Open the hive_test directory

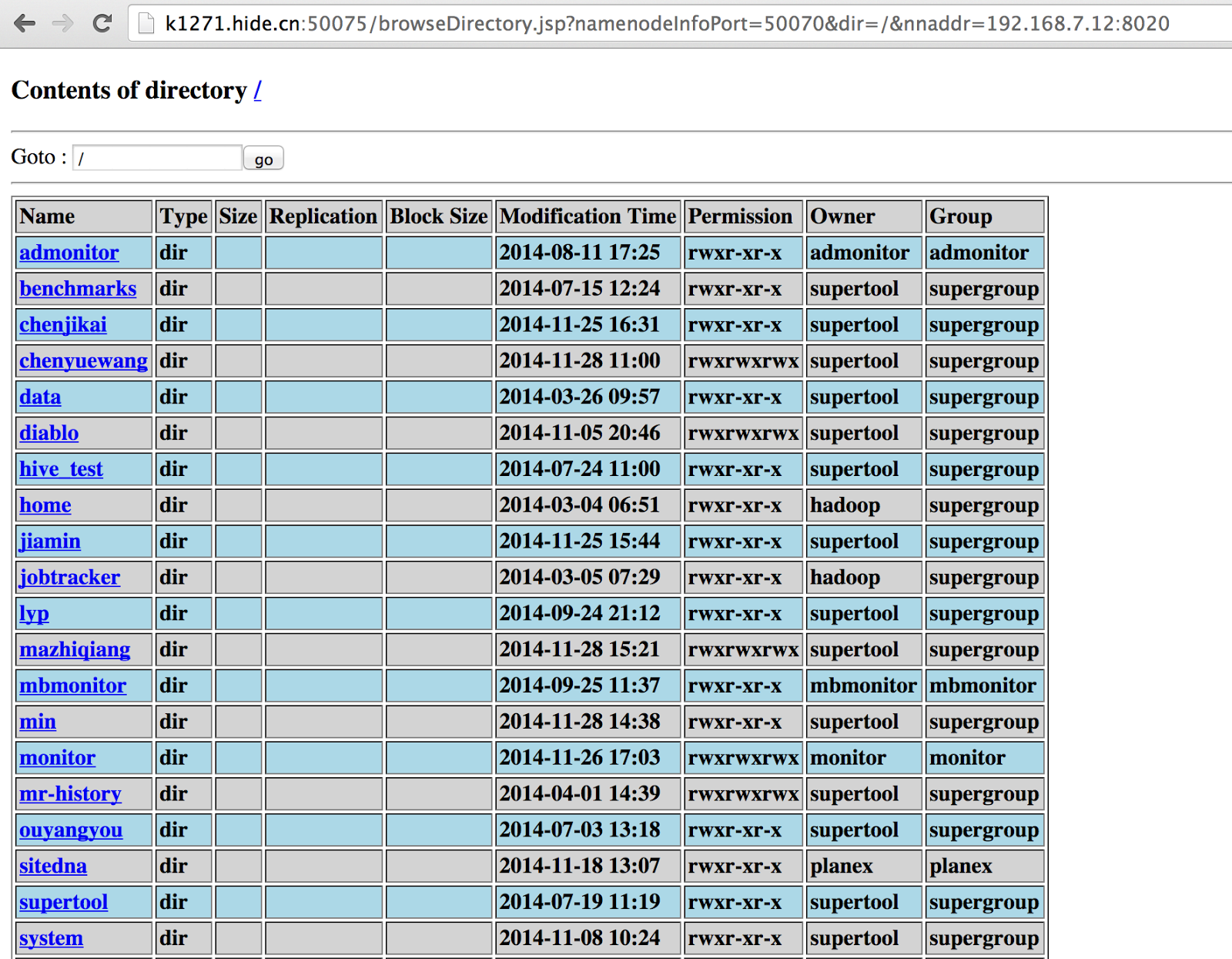click(x=61, y=469)
